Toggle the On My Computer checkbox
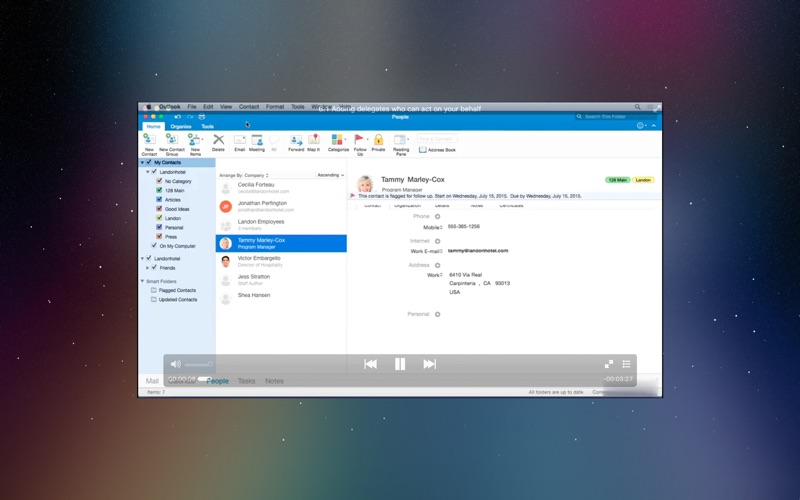 point(154,245)
